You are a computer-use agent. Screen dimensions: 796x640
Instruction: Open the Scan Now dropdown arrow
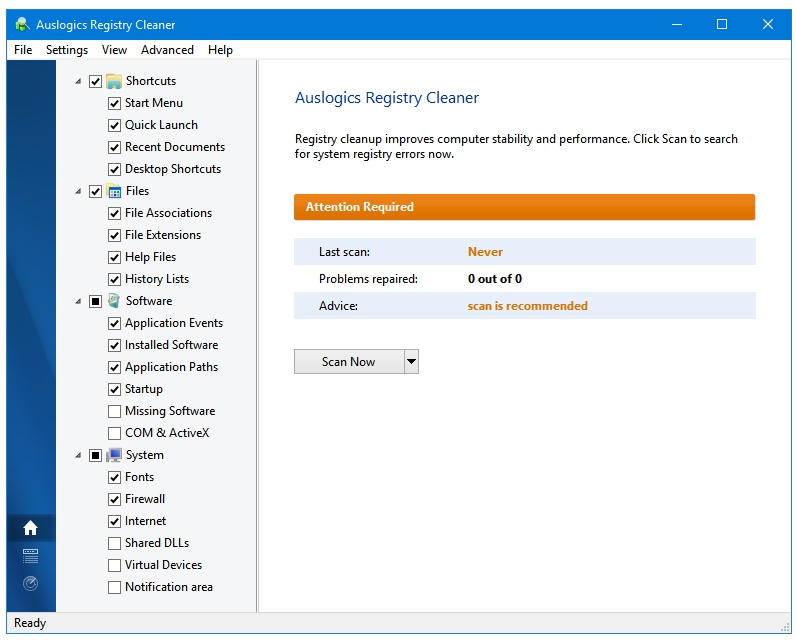pyautogui.click(x=411, y=361)
